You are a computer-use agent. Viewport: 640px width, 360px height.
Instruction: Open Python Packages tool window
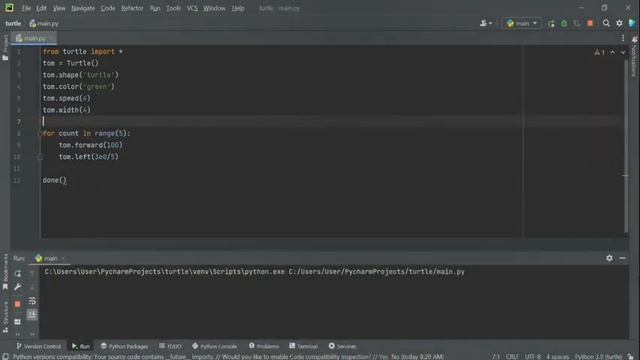pos(124,346)
